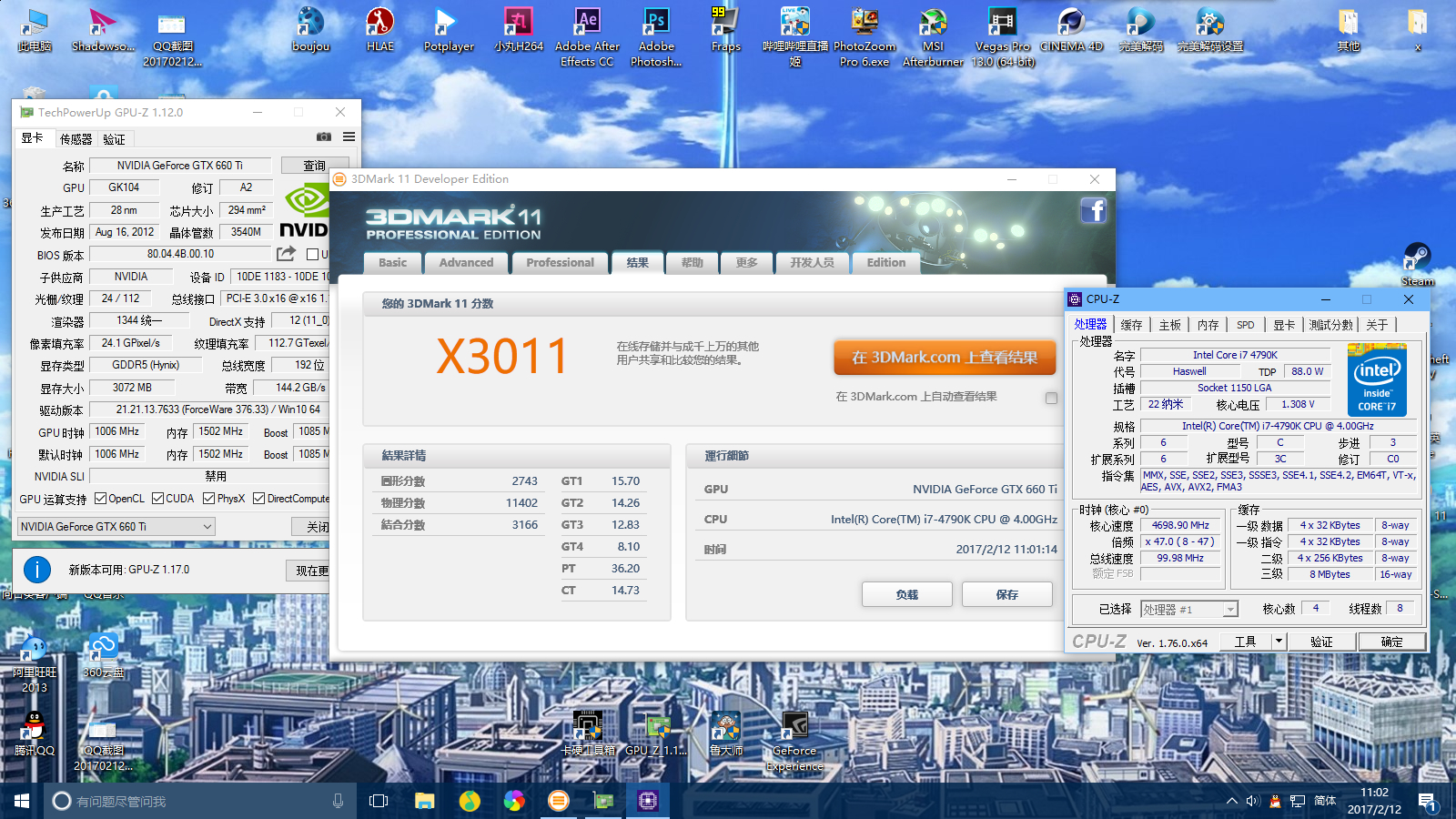
Task: Open File Explorer from the taskbar
Action: click(x=424, y=801)
